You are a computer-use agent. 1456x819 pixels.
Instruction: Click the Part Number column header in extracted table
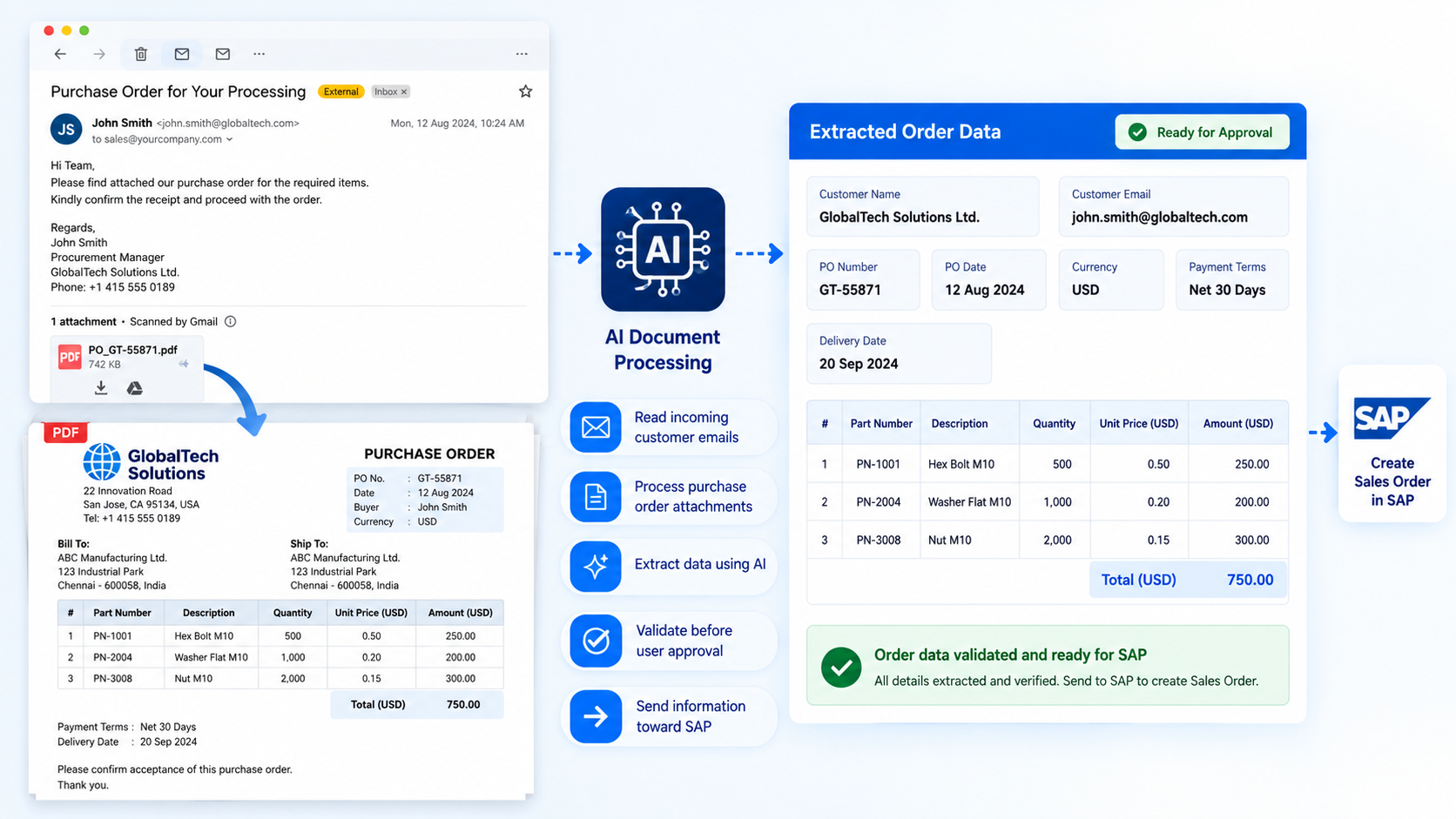click(x=881, y=424)
